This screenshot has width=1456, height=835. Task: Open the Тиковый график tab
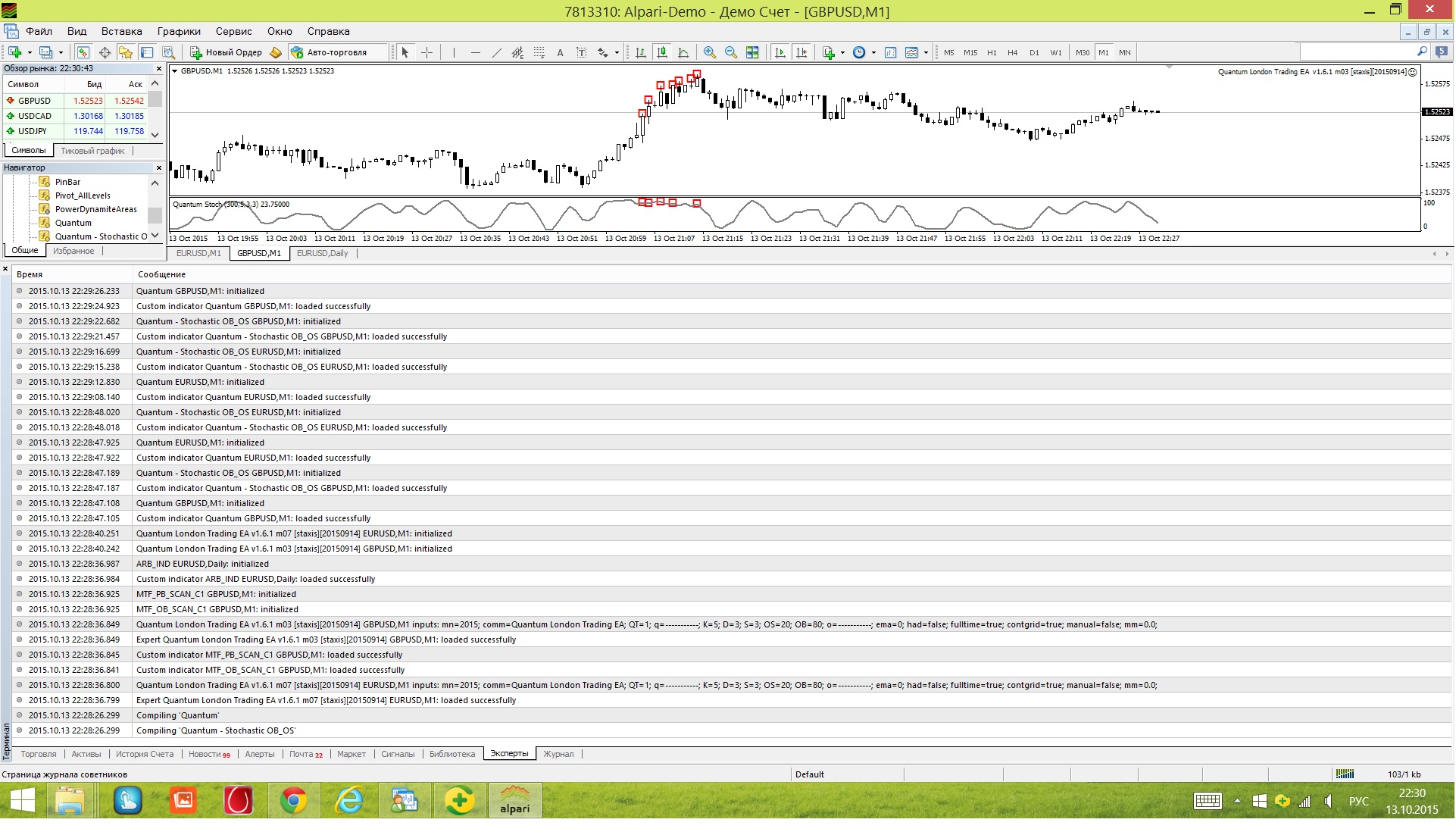pos(92,151)
